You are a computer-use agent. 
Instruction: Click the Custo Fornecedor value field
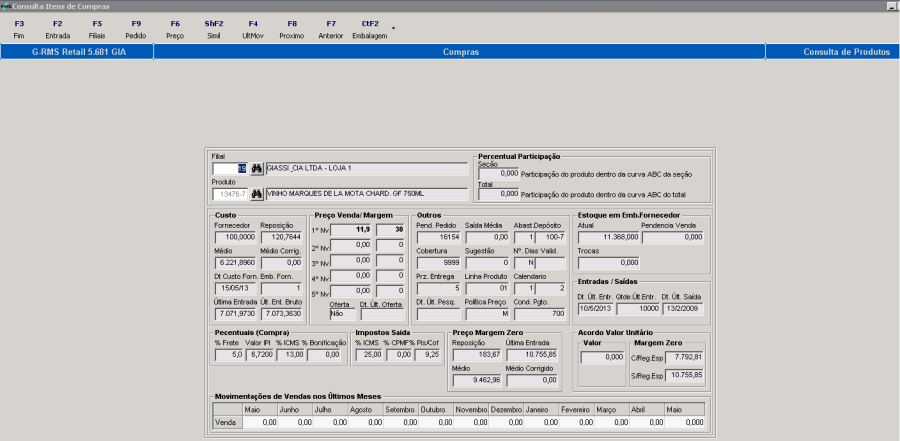coord(235,236)
